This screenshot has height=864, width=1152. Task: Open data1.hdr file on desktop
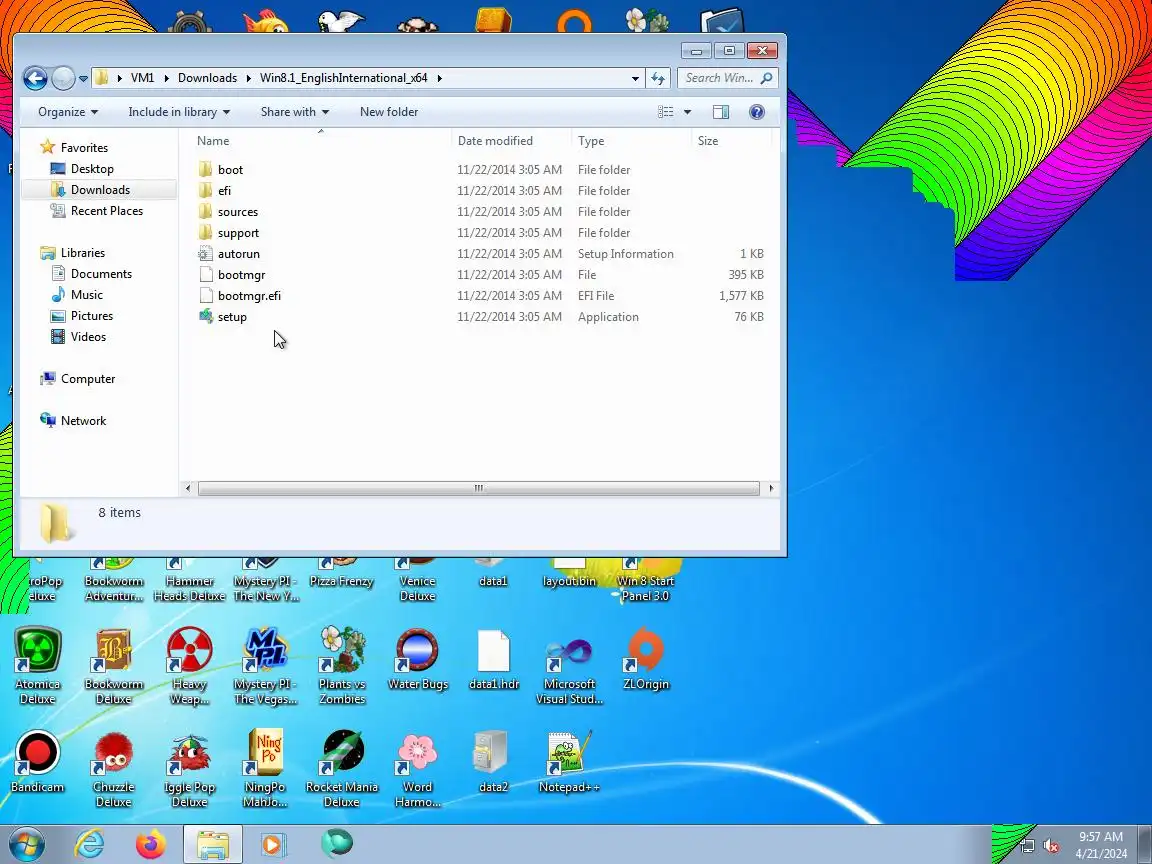494,658
